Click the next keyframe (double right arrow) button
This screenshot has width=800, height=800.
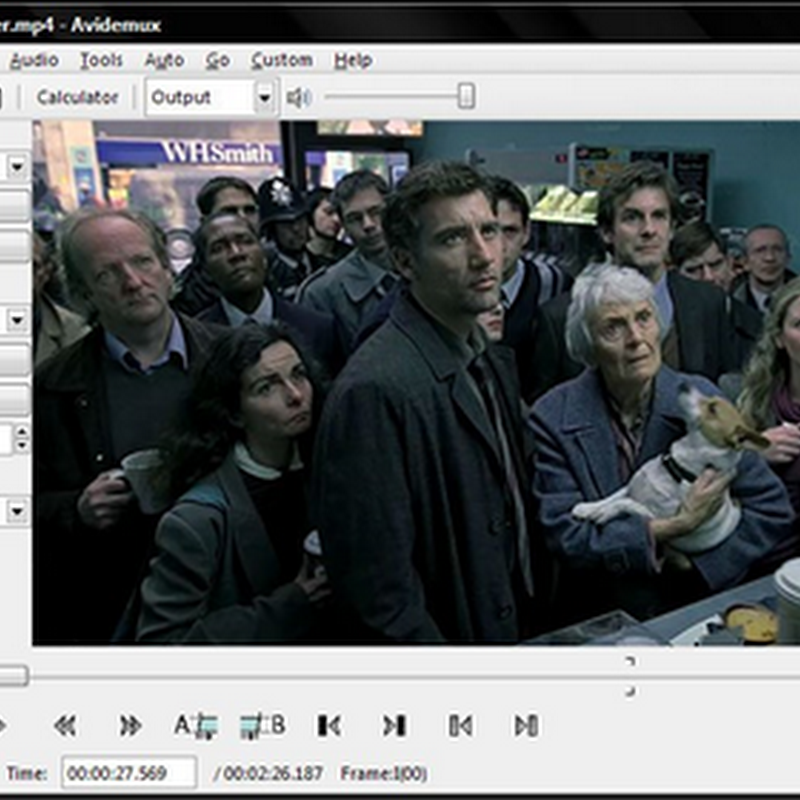click(x=130, y=726)
